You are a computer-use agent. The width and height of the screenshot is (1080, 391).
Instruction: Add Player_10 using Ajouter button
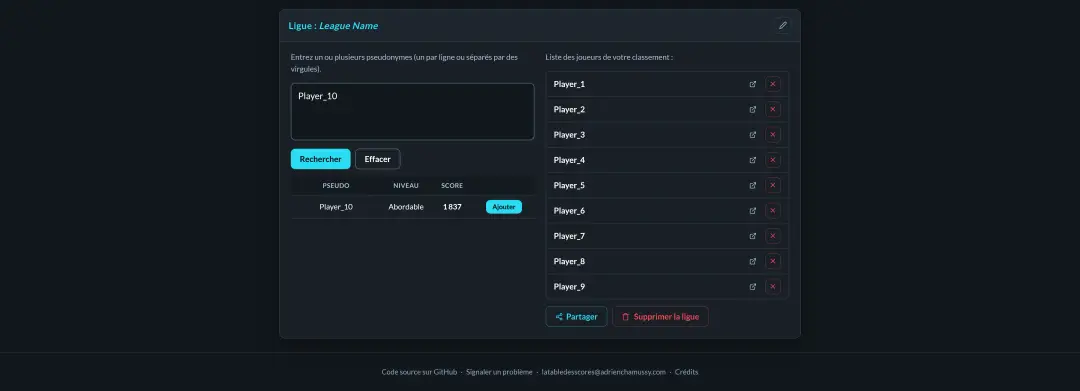pyautogui.click(x=503, y=207)
